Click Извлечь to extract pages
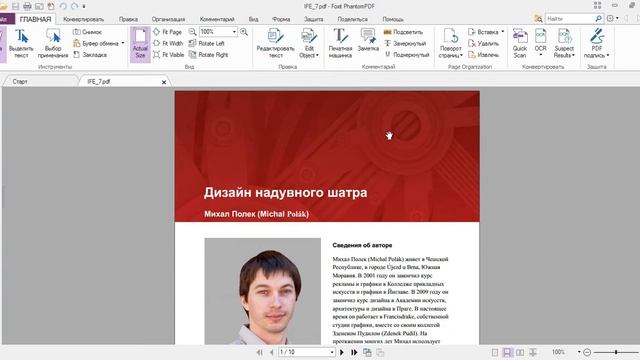Screen dimensions: 640x360 (x=484, y=55)
